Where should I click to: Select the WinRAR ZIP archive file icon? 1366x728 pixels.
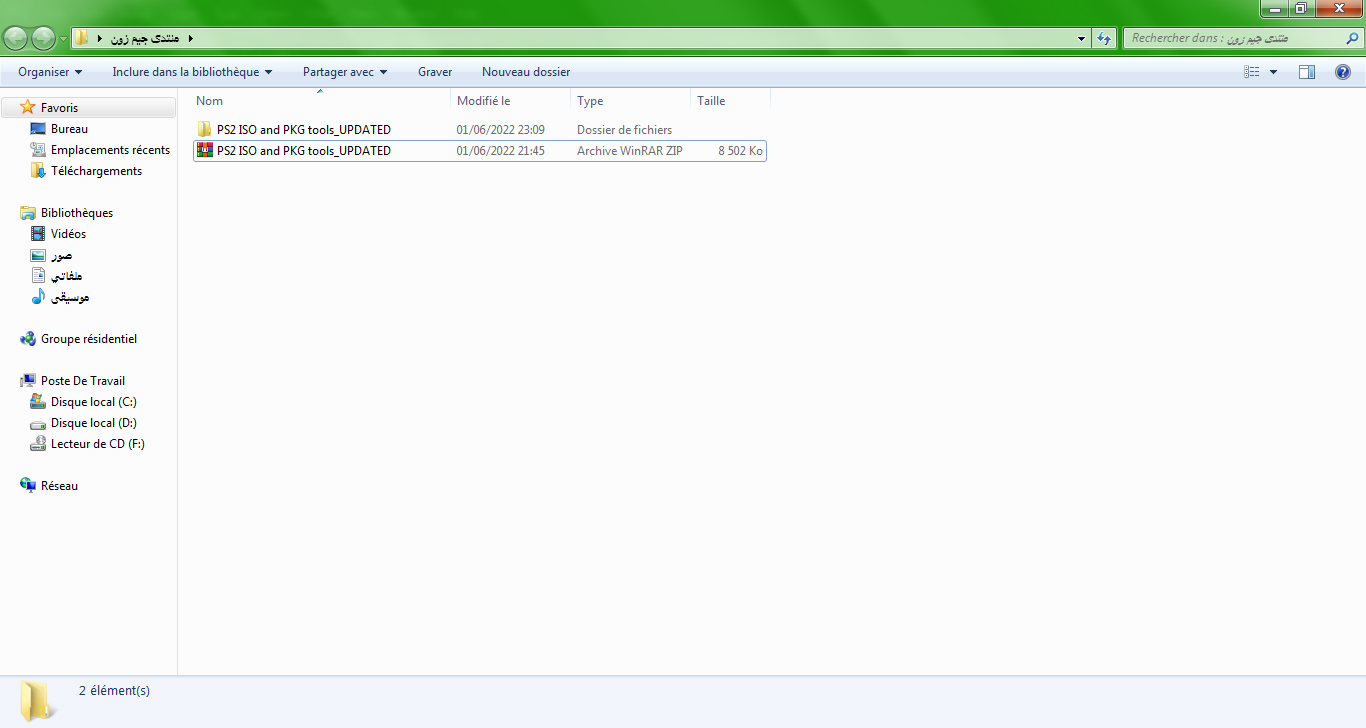point(205,151)
